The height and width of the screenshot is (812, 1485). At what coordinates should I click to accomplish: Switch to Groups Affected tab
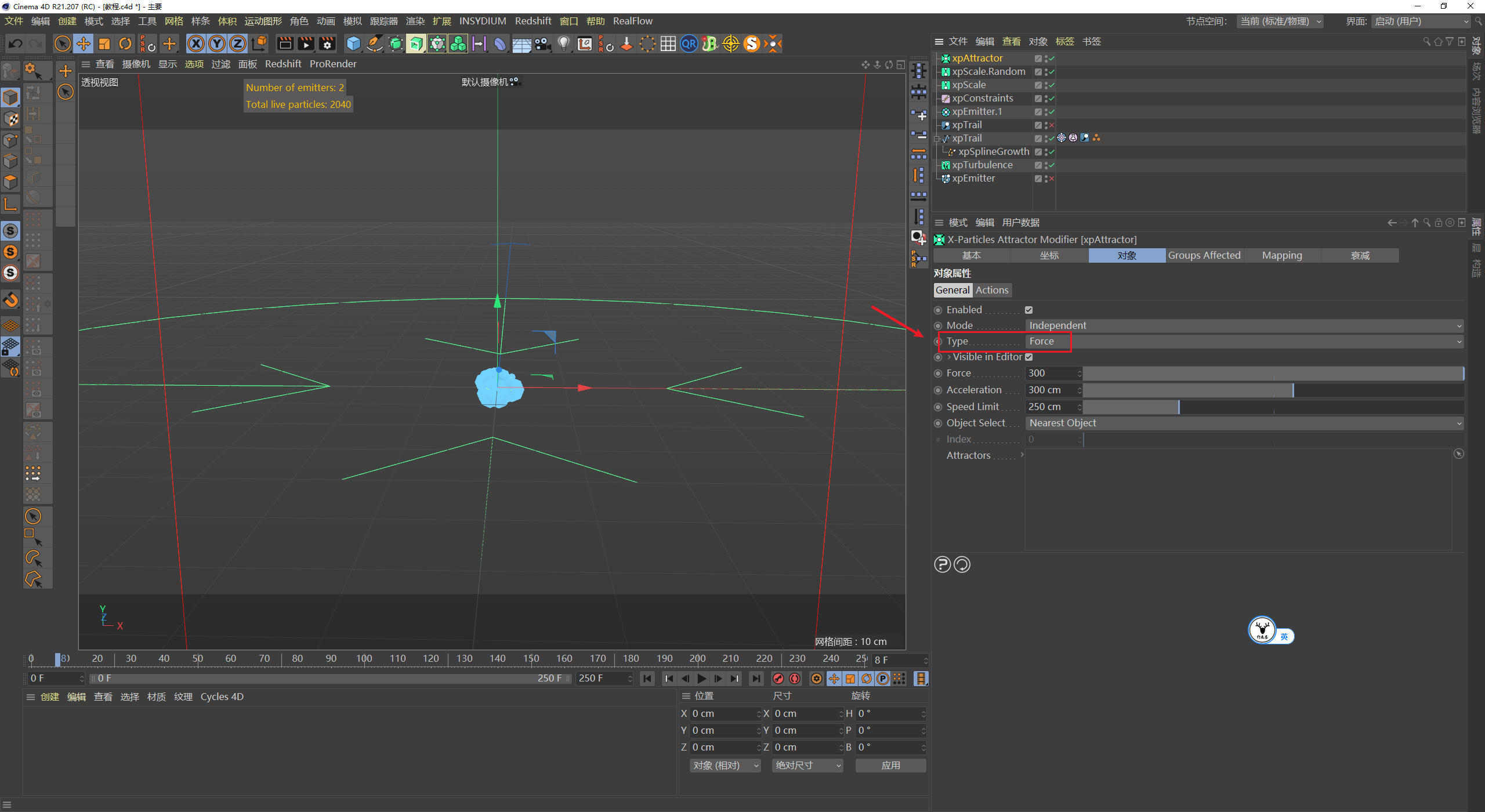tap(1204, 256)
